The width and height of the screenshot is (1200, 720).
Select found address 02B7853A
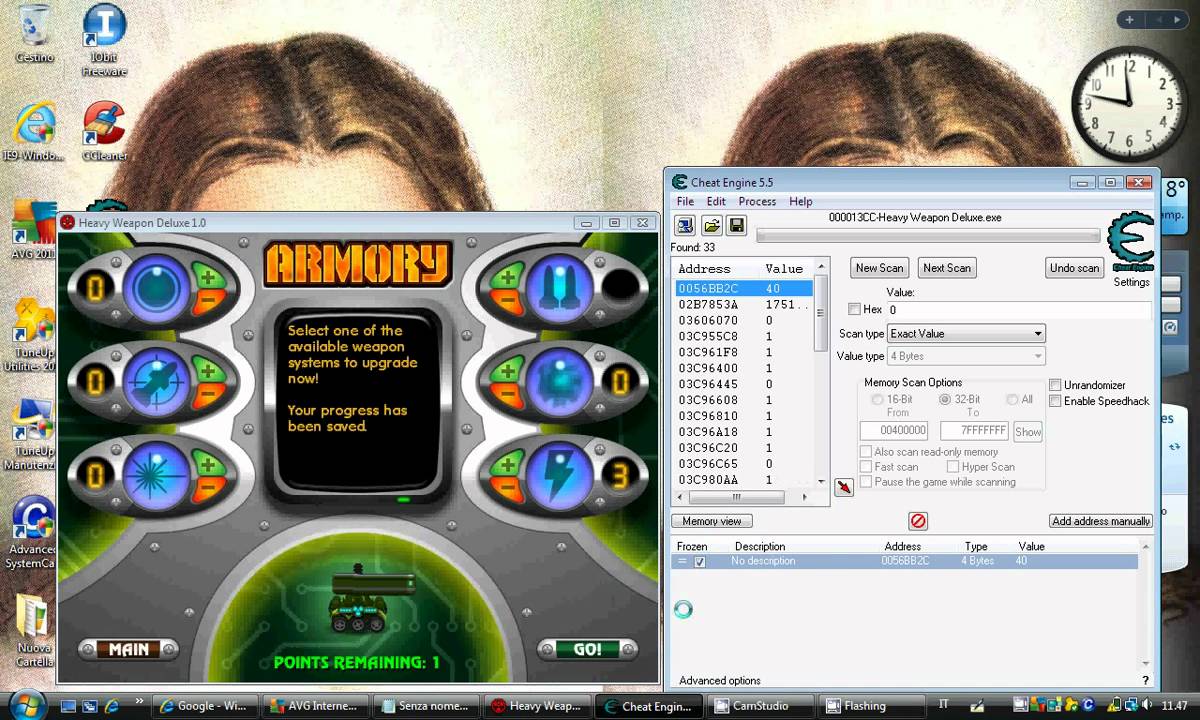[x=744, y=304]
